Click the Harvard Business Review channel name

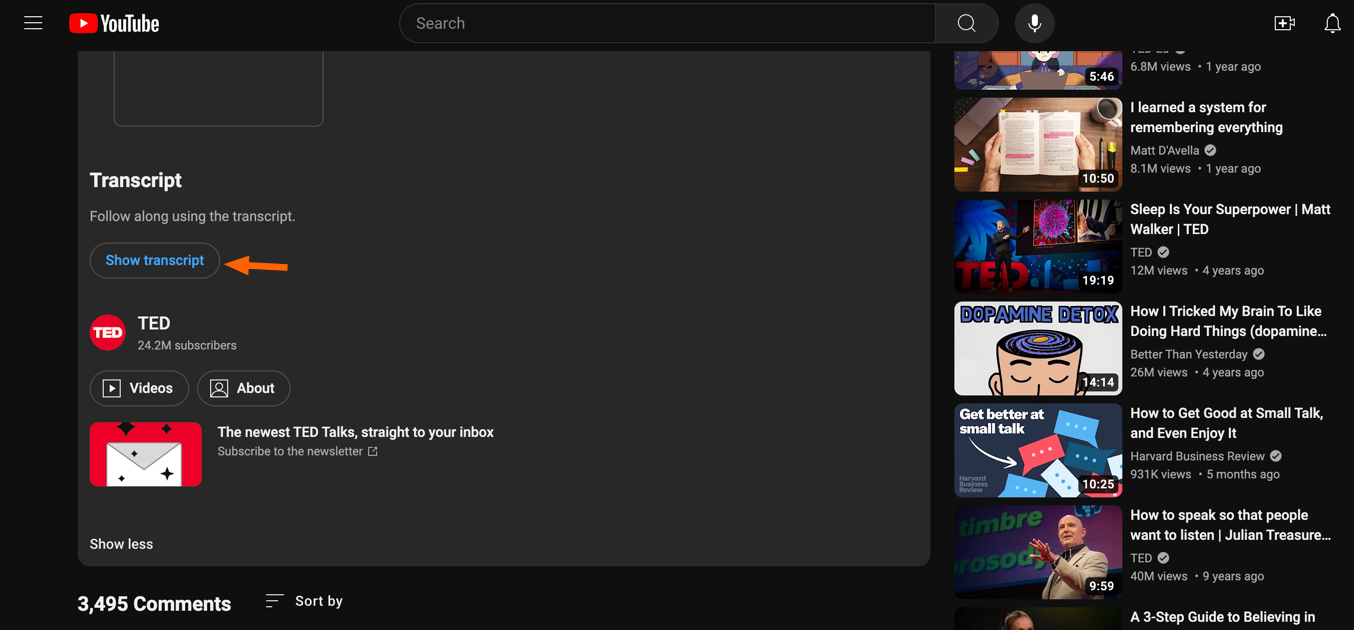(1198, 456)
